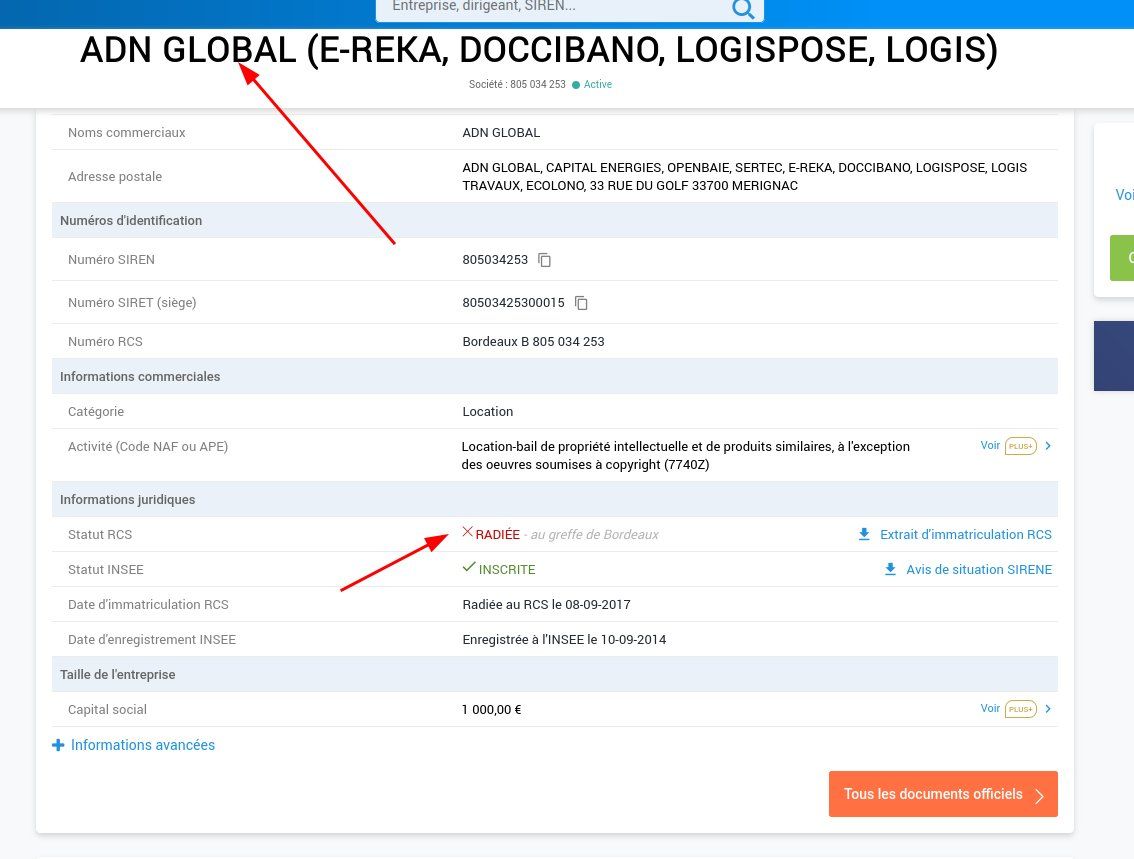Click the download icon next to Extrait d'immatriculation RCS

[x=864, y=534]
